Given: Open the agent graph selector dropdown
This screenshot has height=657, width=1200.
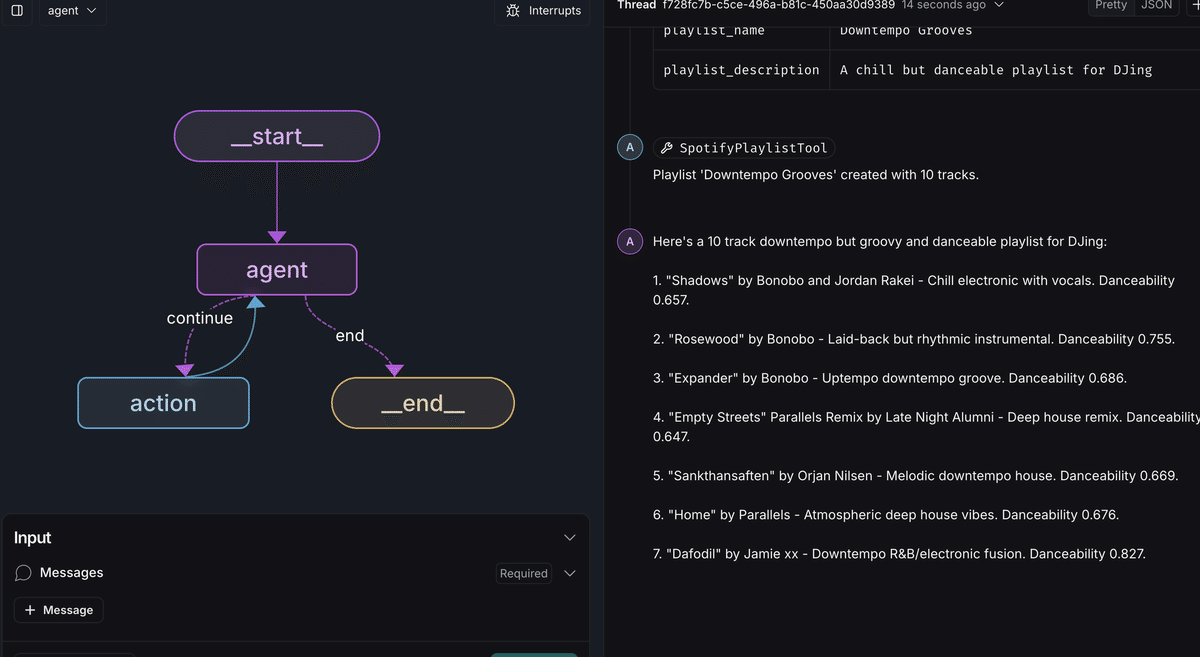Looking at the screenshot, I should coord(72,10).
